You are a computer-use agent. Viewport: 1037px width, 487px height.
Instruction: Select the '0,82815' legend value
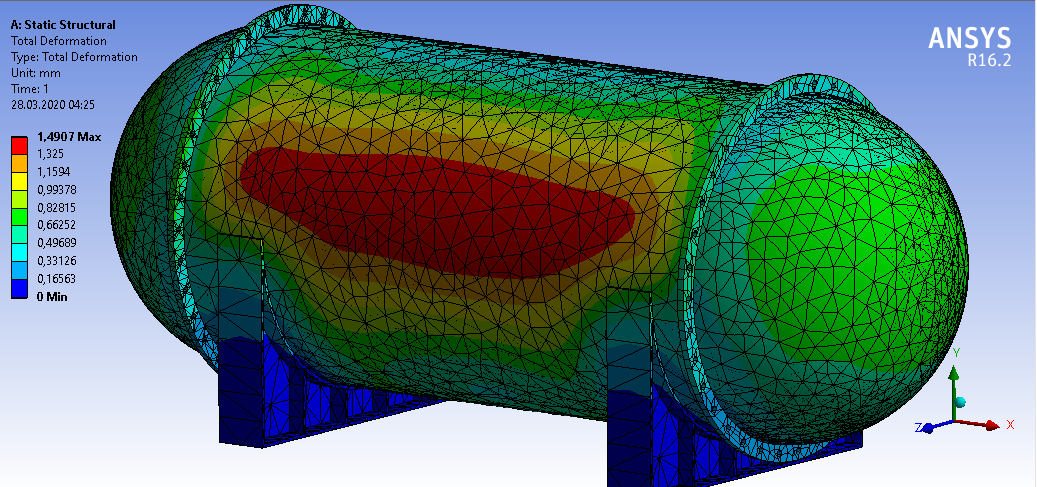click(56, 208)
